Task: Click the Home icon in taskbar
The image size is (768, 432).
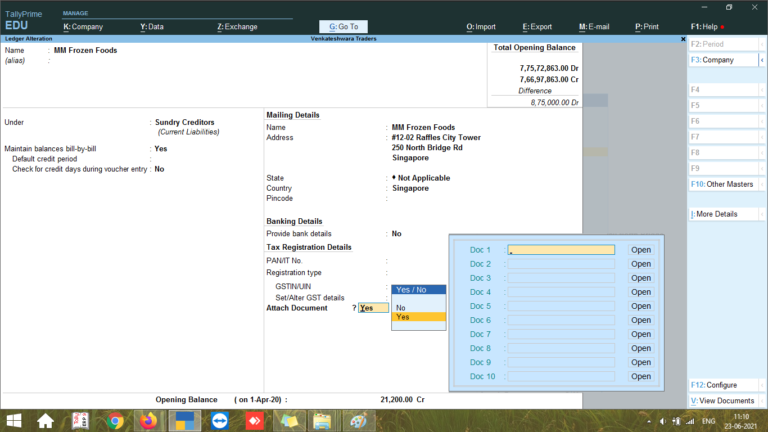Action: pyautogui.click(x=46, y=421)
